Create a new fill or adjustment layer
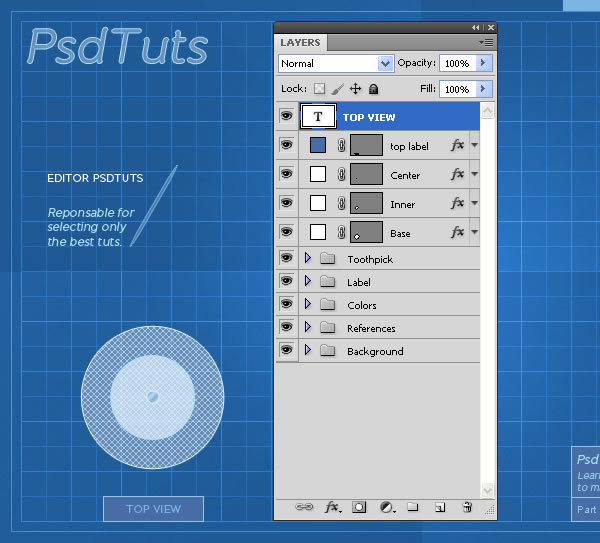This screenshot has width=600, height=543. click(387, 507)
